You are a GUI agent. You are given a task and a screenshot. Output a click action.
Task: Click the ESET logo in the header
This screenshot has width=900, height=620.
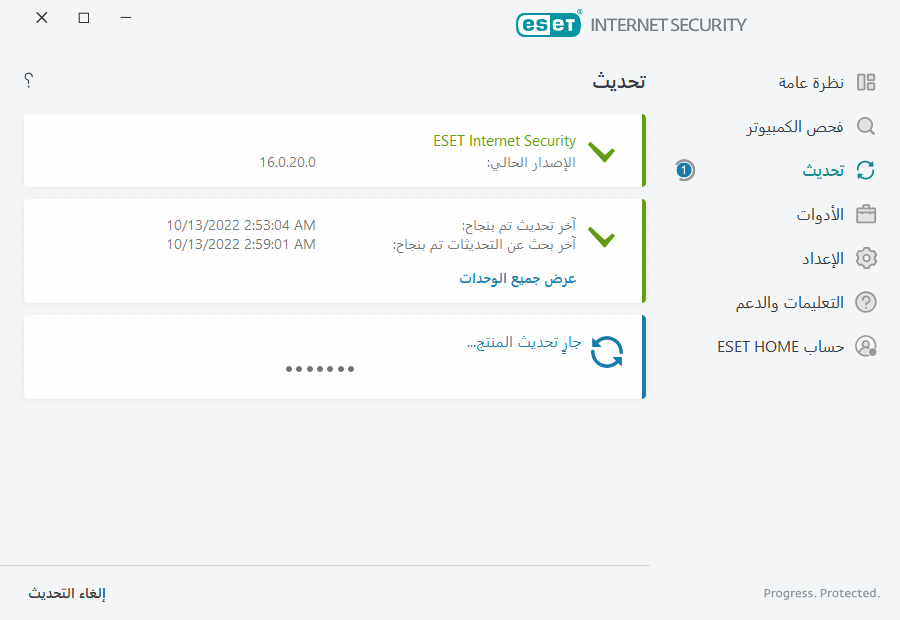(548, 24)
